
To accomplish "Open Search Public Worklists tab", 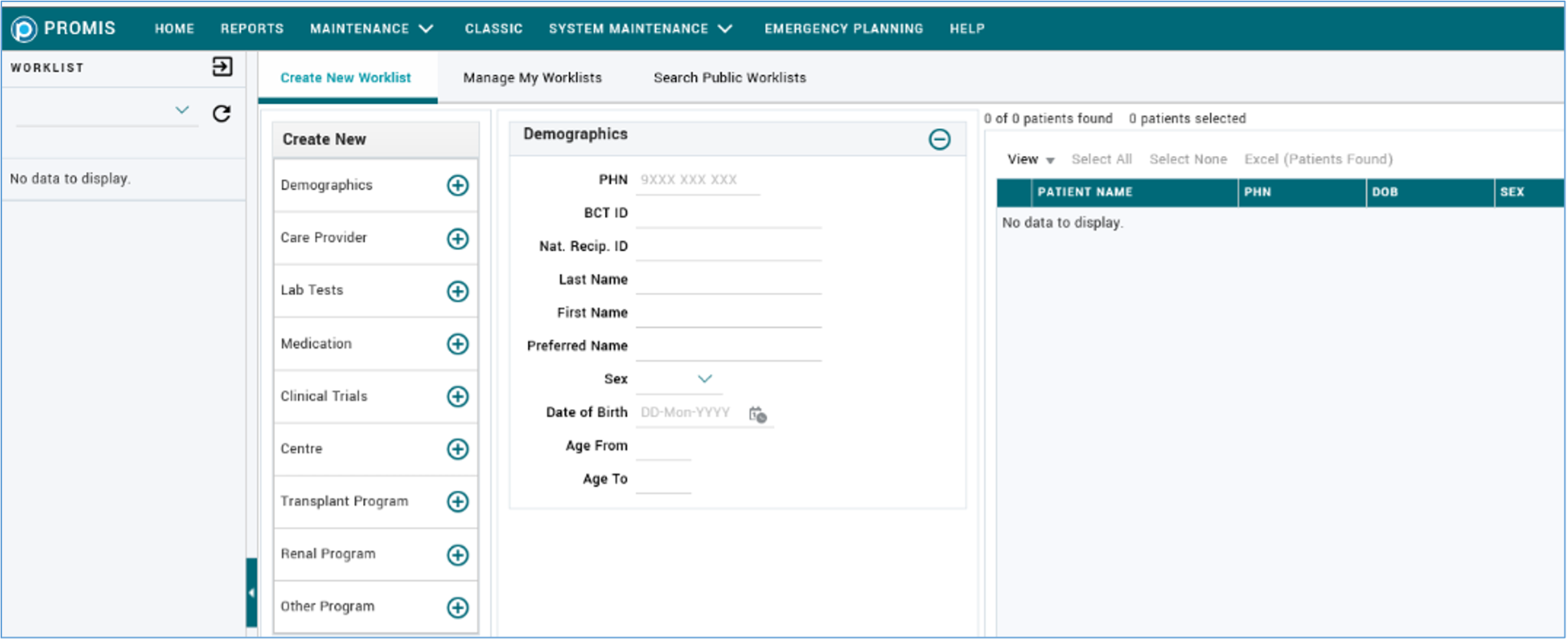I will click(729, 78).
